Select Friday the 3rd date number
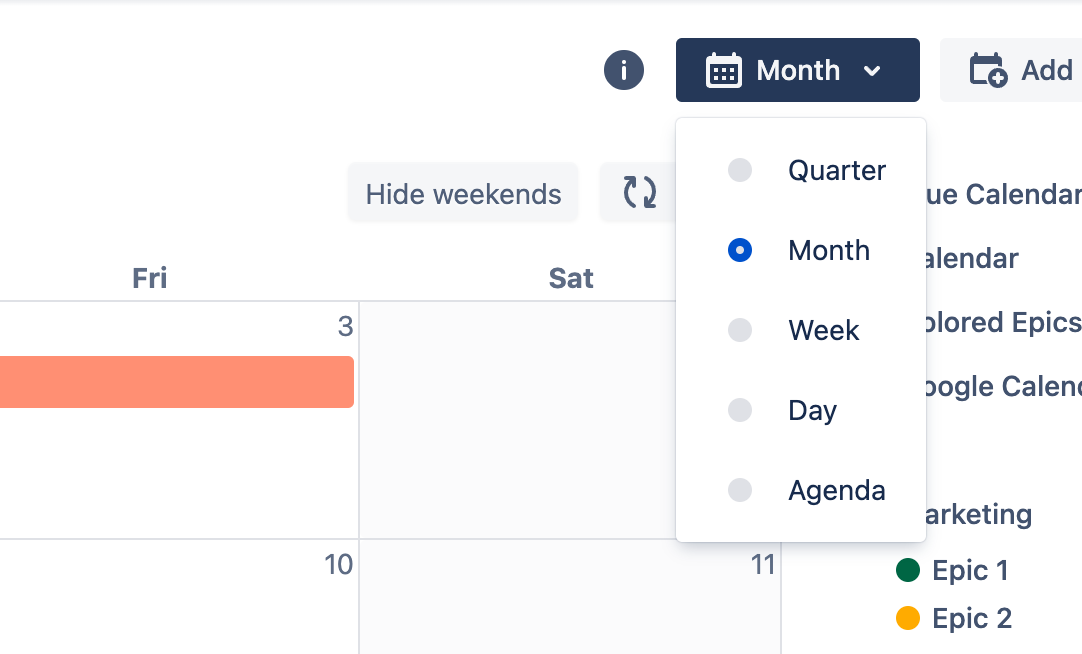The width and height of the screenshot is (1082, 654). (x=345, y=327)
